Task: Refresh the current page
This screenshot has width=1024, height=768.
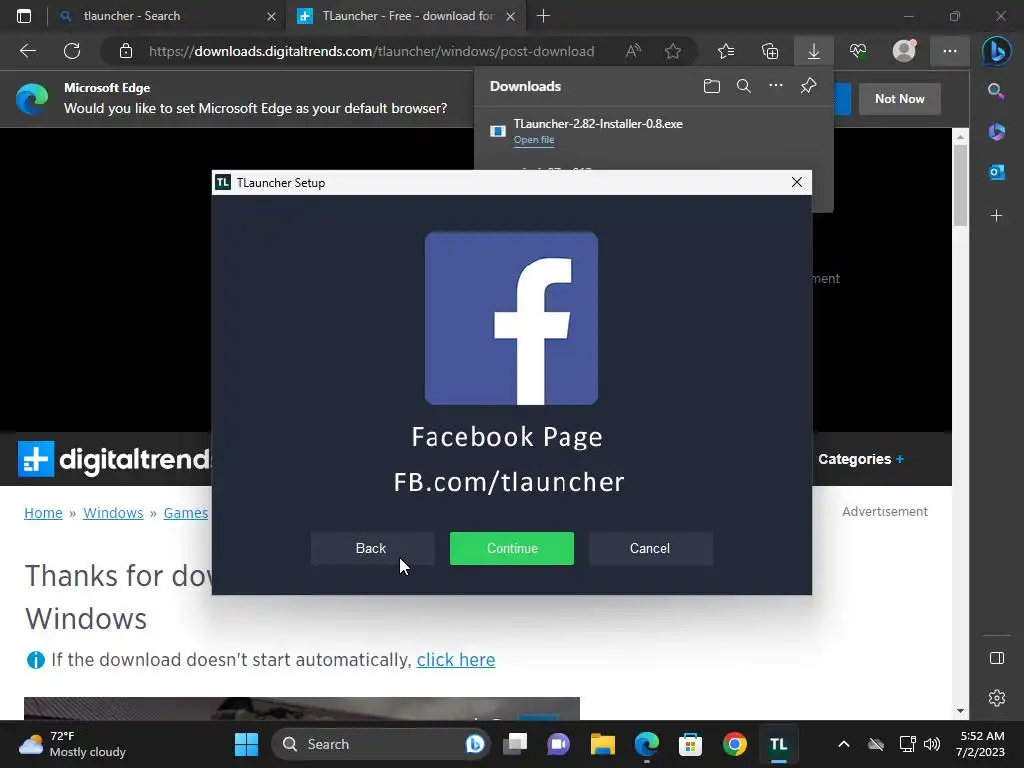Action: click(72, 51)
